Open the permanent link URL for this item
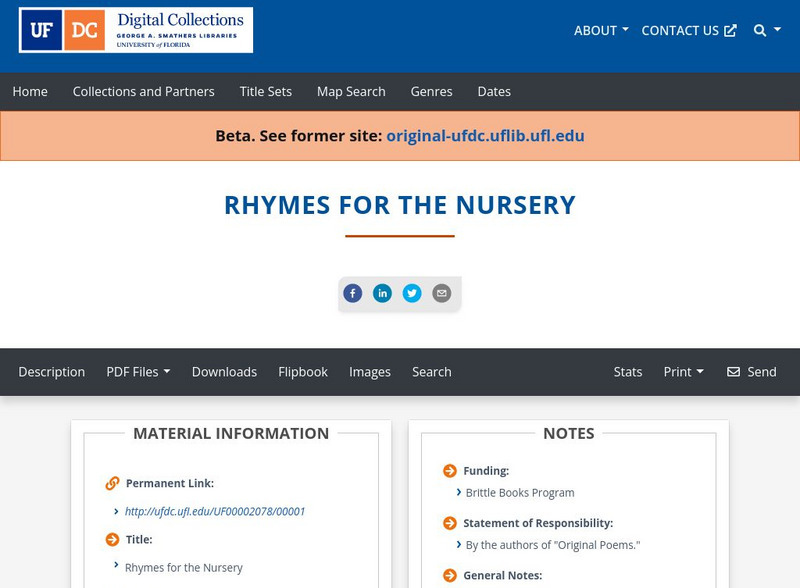This screenshot has width=800, height=588. coord(216,510)
